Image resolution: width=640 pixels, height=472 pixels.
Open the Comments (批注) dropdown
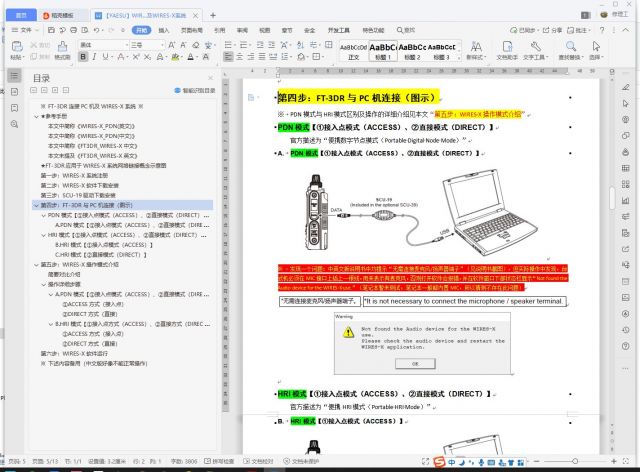click(579, 30)
